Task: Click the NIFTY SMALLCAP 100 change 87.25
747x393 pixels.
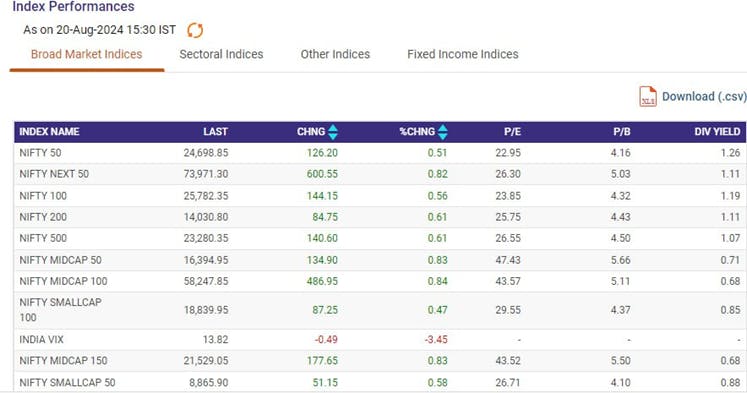Action: point(325,310)
